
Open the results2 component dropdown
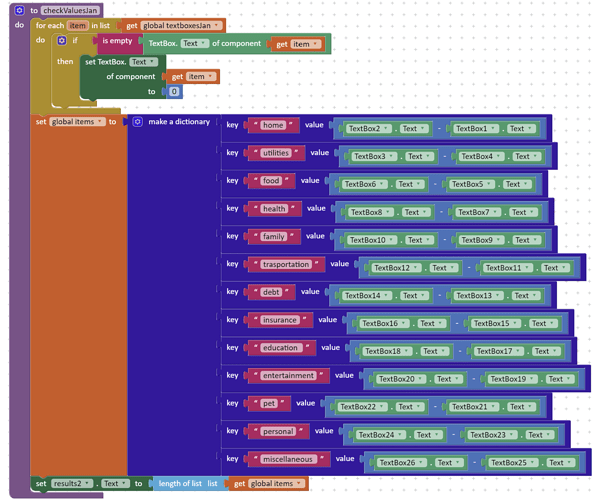click(x=87, y=483)
